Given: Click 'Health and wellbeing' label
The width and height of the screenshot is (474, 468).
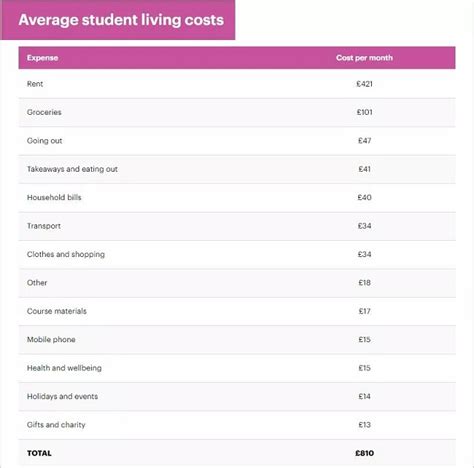Looking at the screenshot, I should tap(64, 368).
